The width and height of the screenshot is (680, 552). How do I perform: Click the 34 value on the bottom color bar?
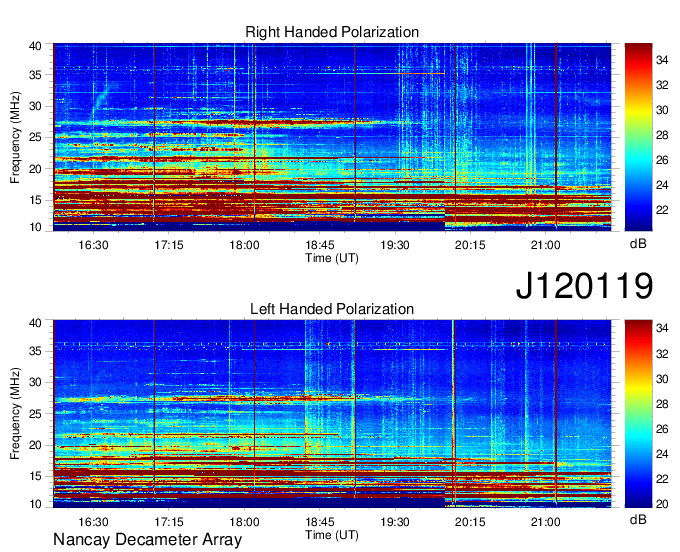click(x=662, y=328)
